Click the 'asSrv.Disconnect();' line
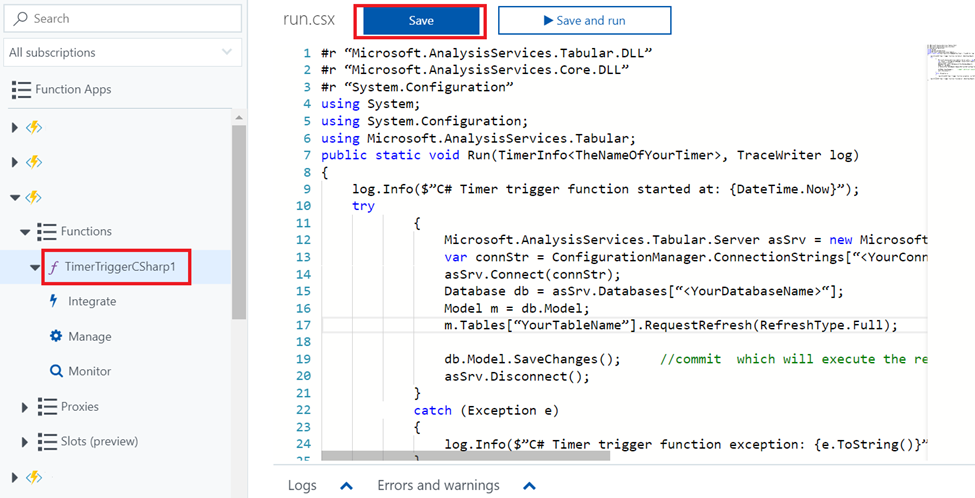The image size is (975, 498). 517,376
